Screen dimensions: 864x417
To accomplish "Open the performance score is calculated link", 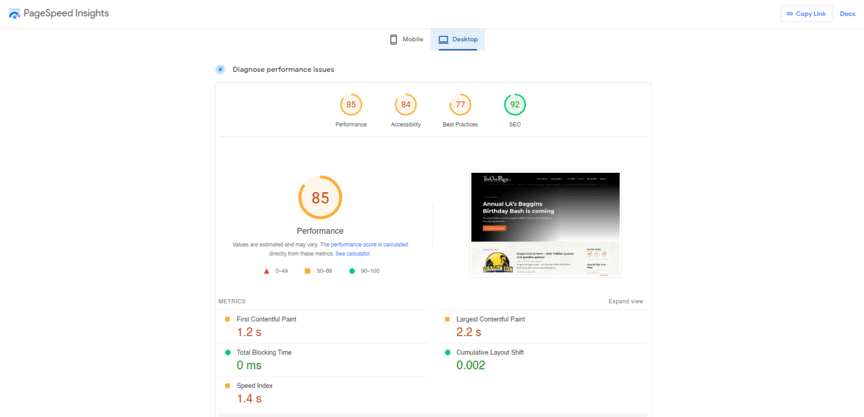I will pyautogui.click(x=369, y=245).
